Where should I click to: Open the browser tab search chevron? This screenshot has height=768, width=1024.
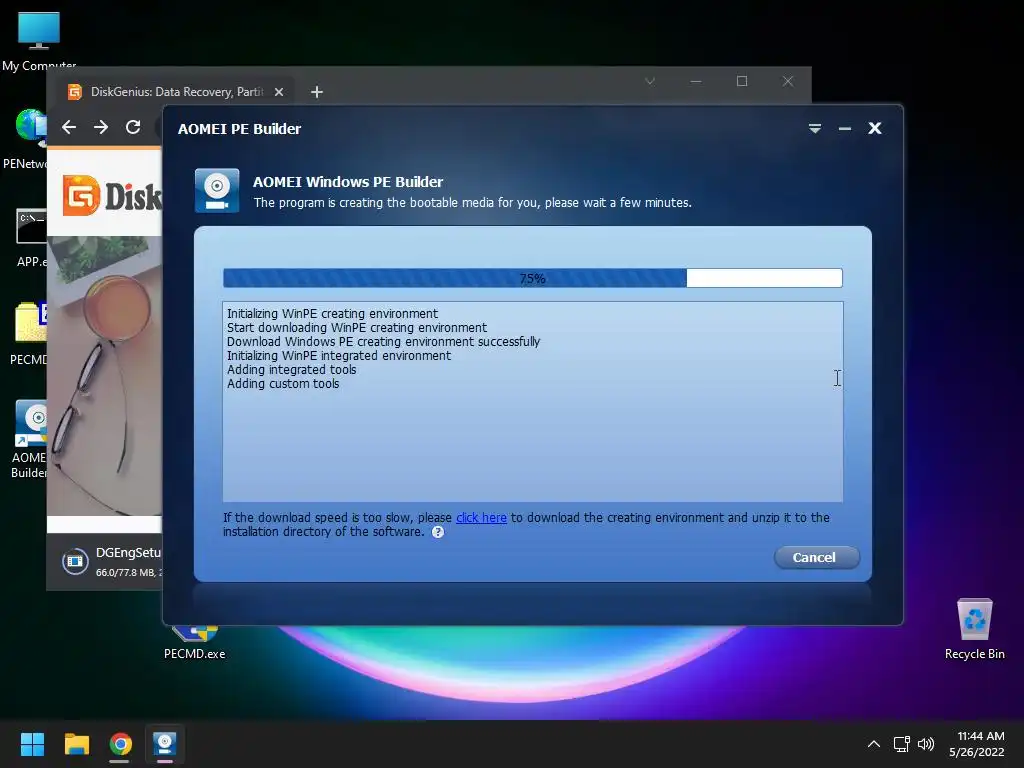click(650, 81)
